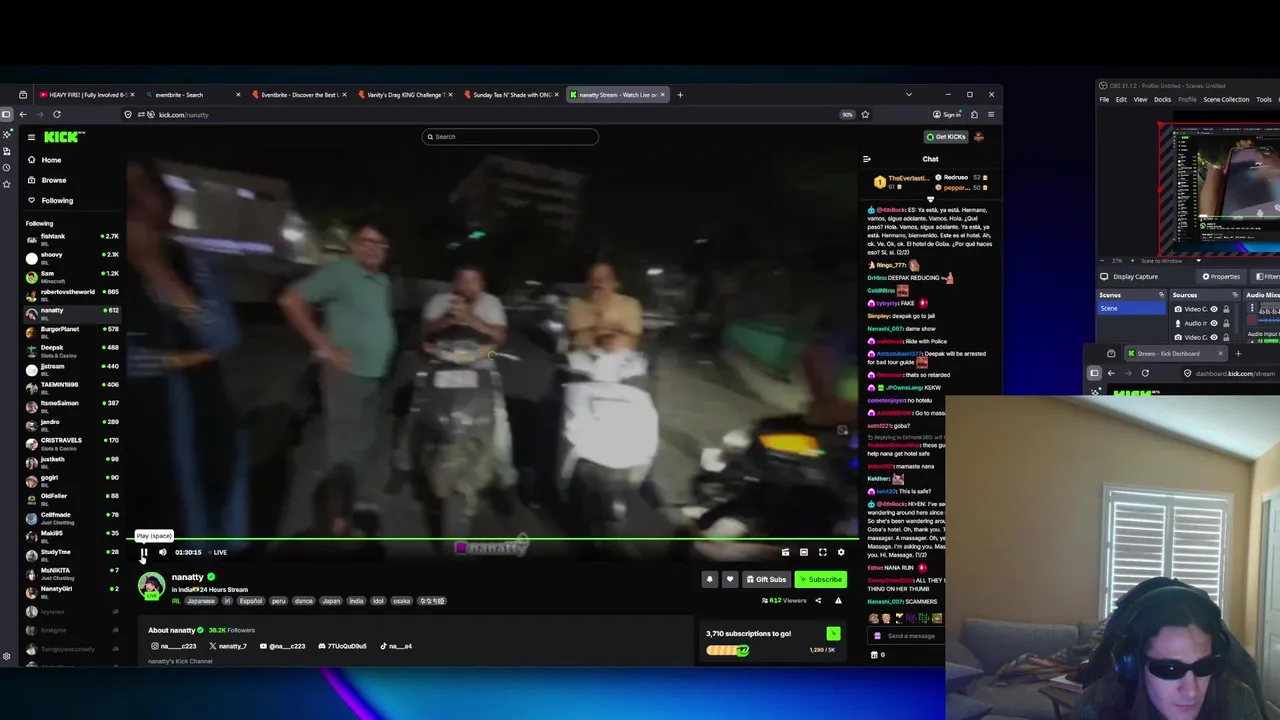Open the Edit menu in OBS

tap(1121, 100)
